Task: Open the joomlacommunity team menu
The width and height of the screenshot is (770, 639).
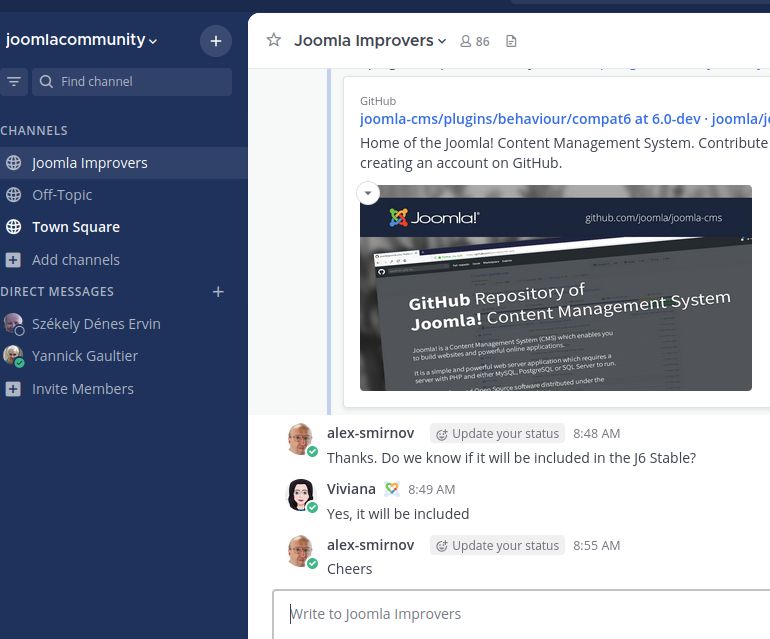Action: tap(81, 40)
